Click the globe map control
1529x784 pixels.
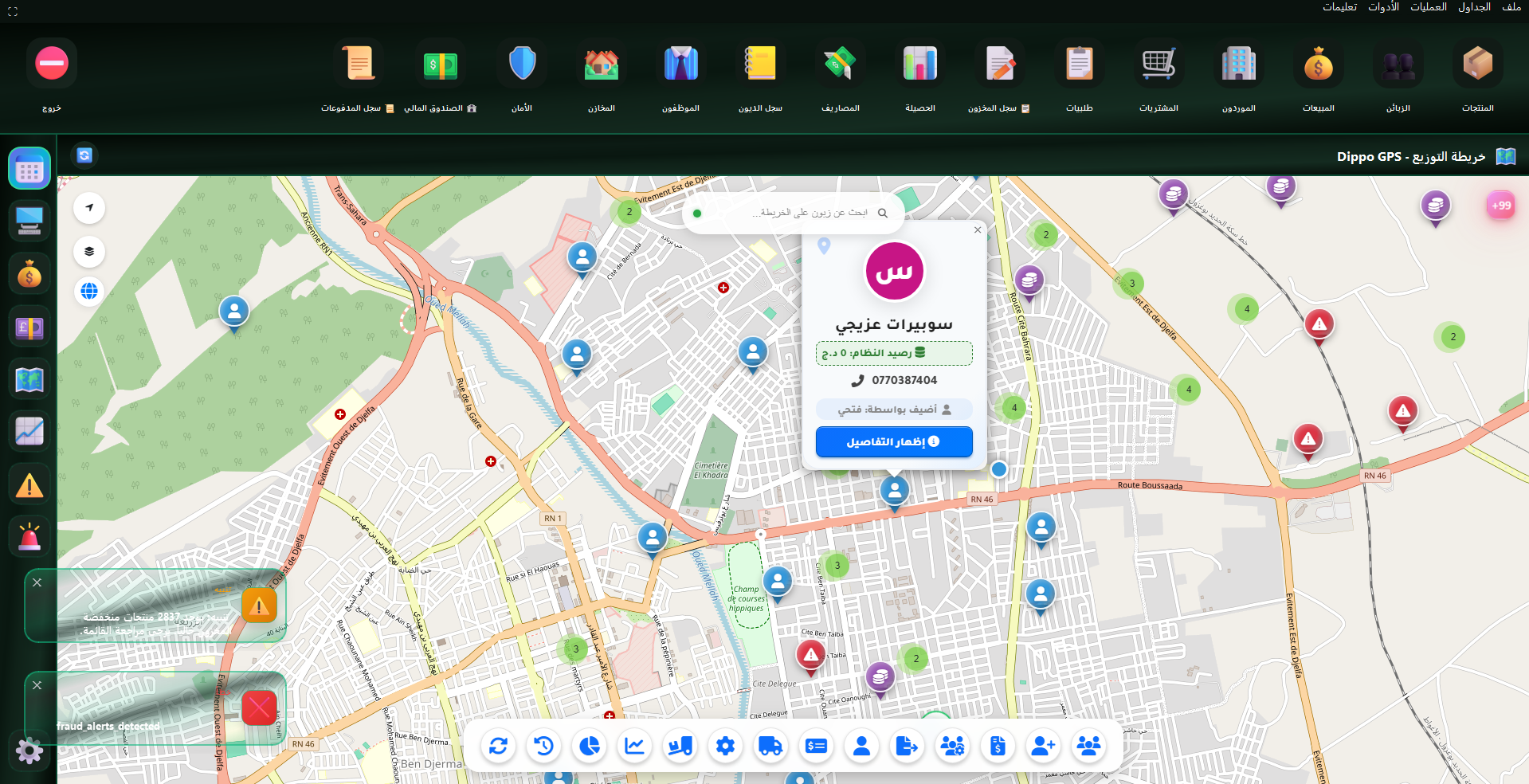click(x=89, y=291)
